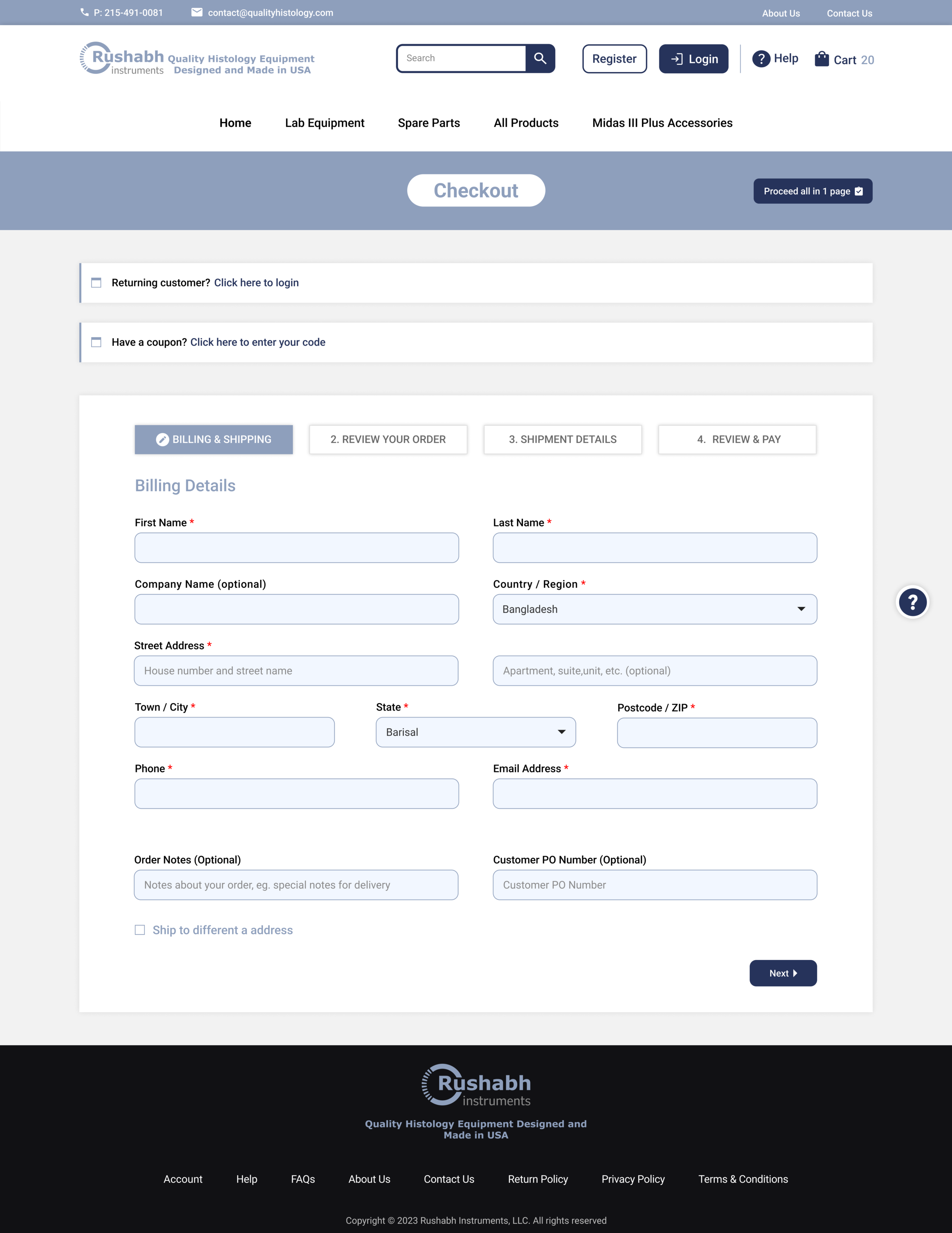Click the footer Rushabh Instruments logo
The width and height of the screenshot is (952, 1233).
coord(475,1085)
